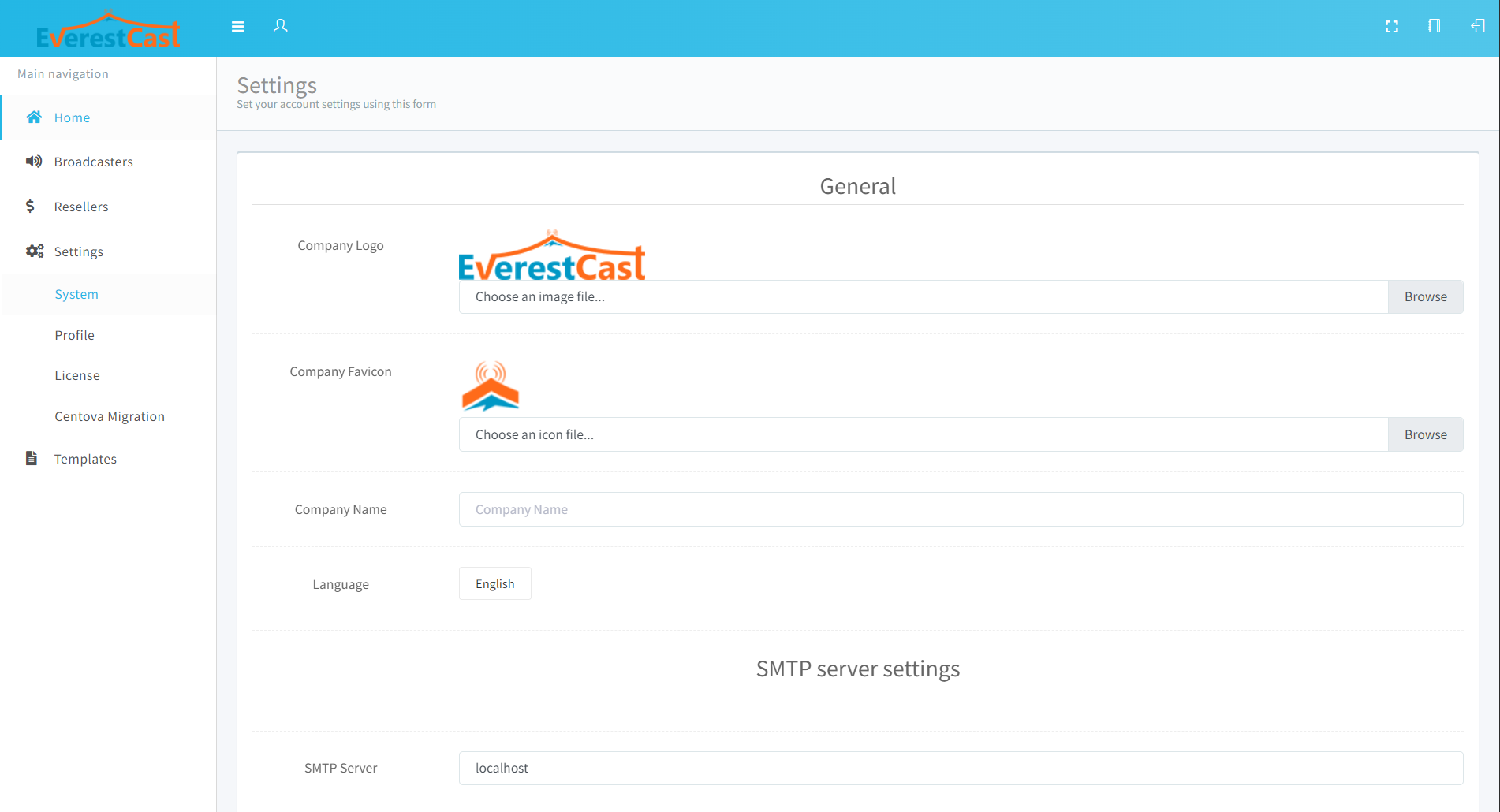Focus the SMTP Server field
1500x812 pixels.
pyautogui.click(x=961, y=768)
